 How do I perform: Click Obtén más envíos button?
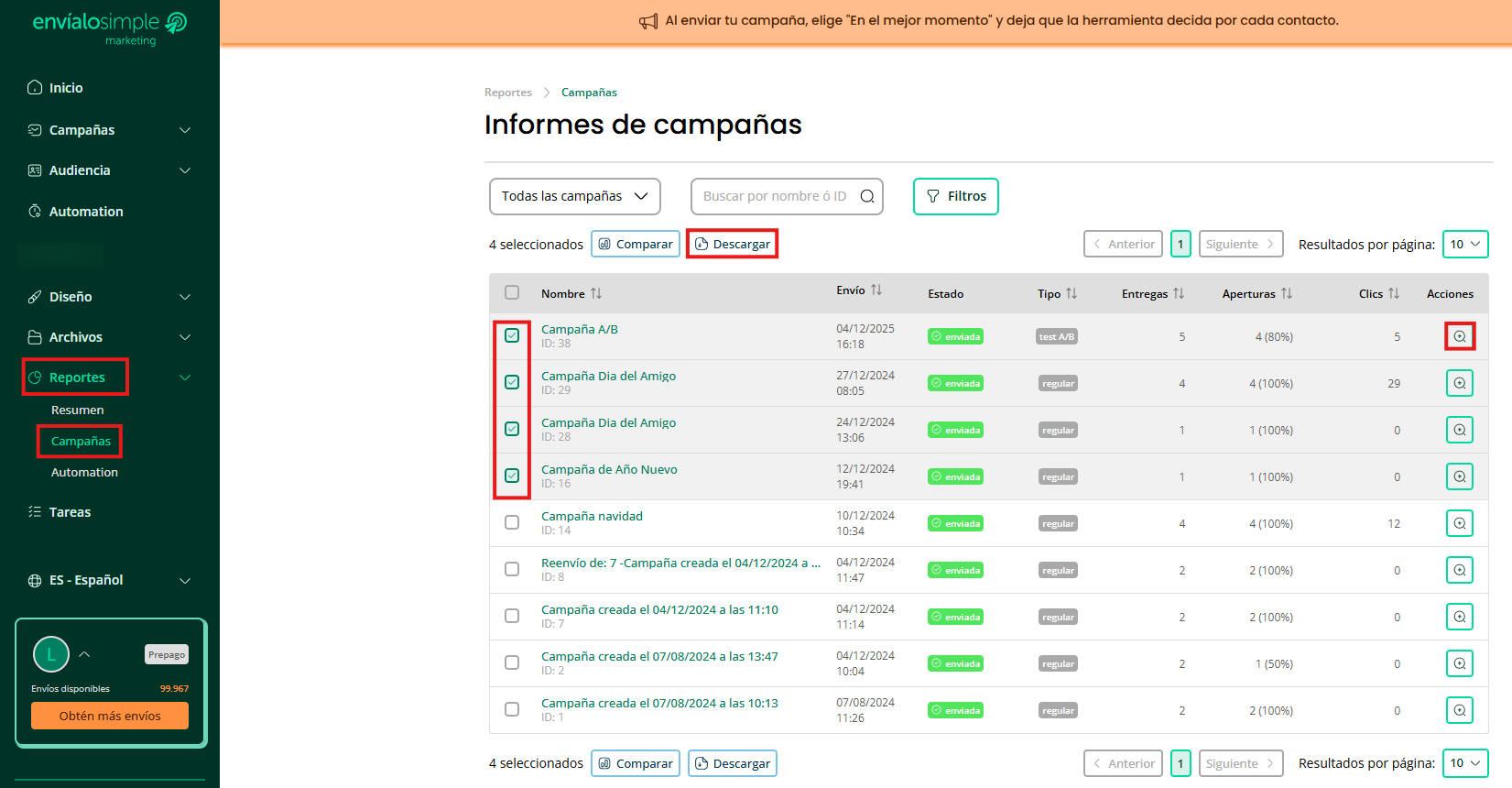[x=110, y=716]
